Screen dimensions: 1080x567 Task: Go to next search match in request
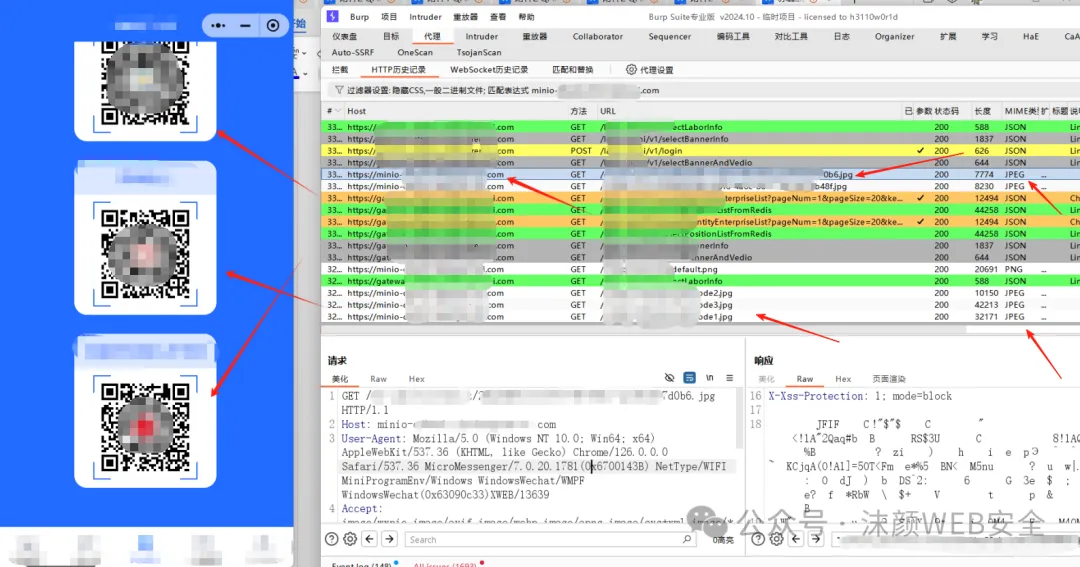(x=389, y=539)
